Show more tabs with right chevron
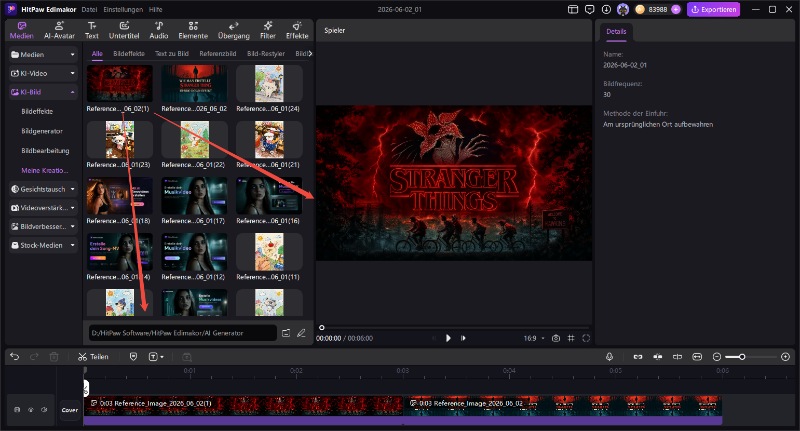This screenshot has width=800, height=431. point(310,54)
